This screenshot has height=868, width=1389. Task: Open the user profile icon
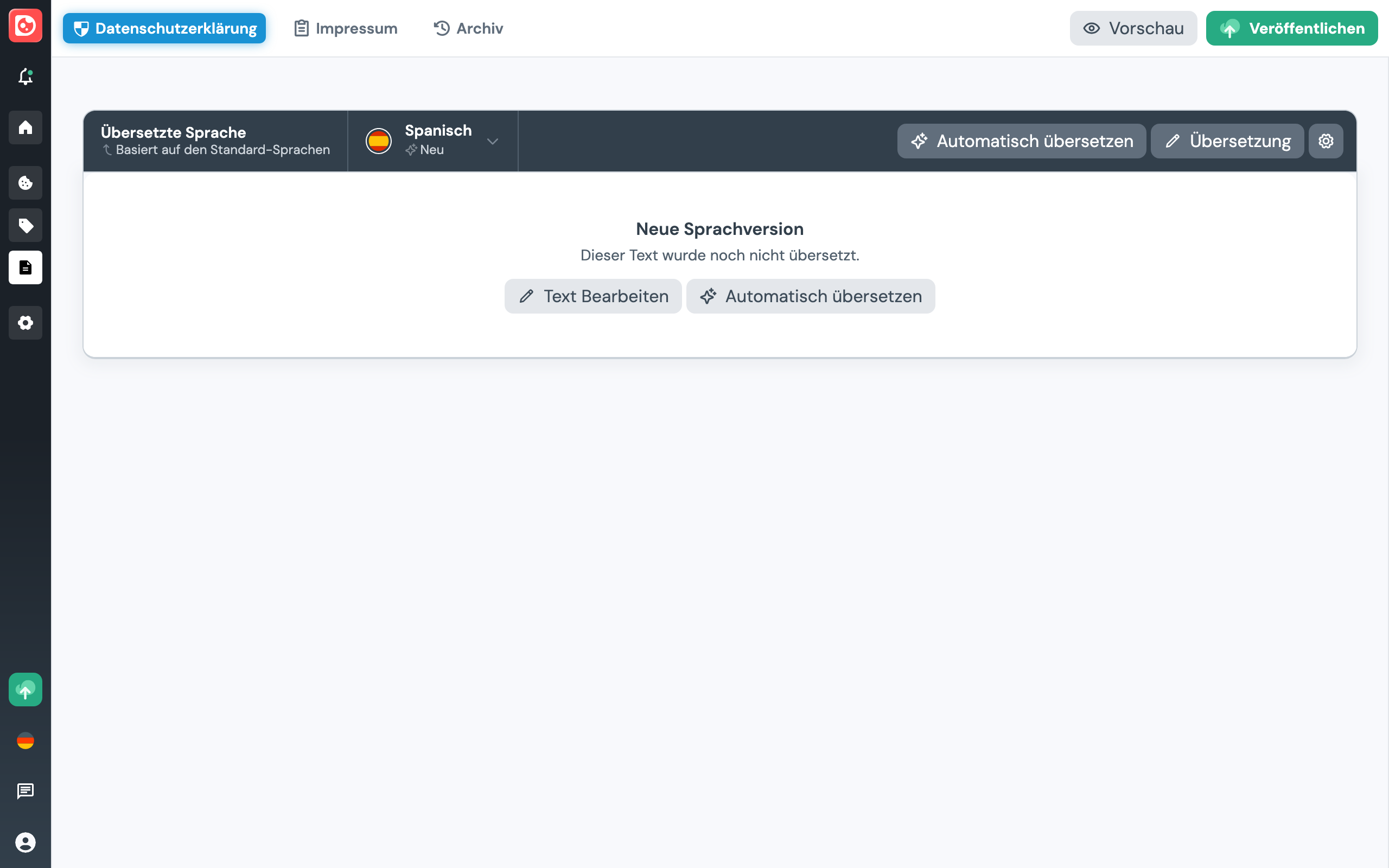(x=24, y=843)
